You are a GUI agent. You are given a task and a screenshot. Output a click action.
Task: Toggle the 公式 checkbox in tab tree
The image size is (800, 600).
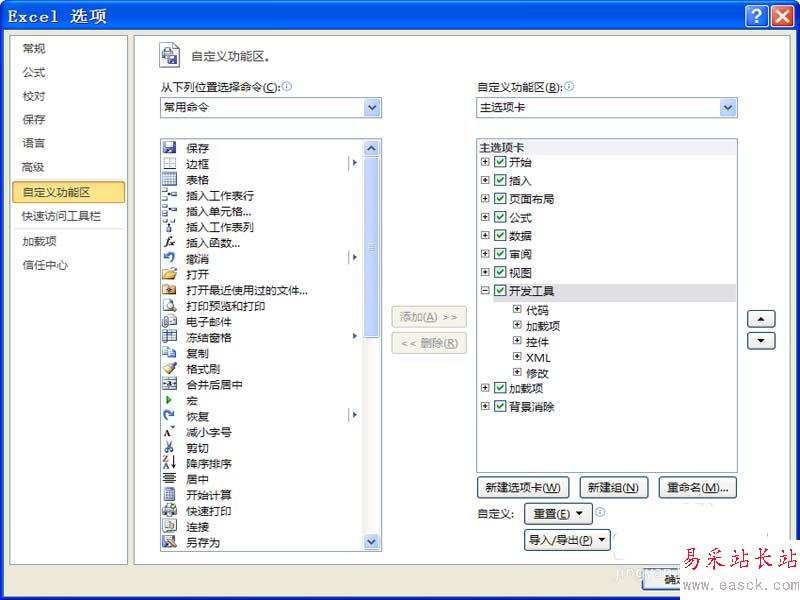[x=501, y=217]
